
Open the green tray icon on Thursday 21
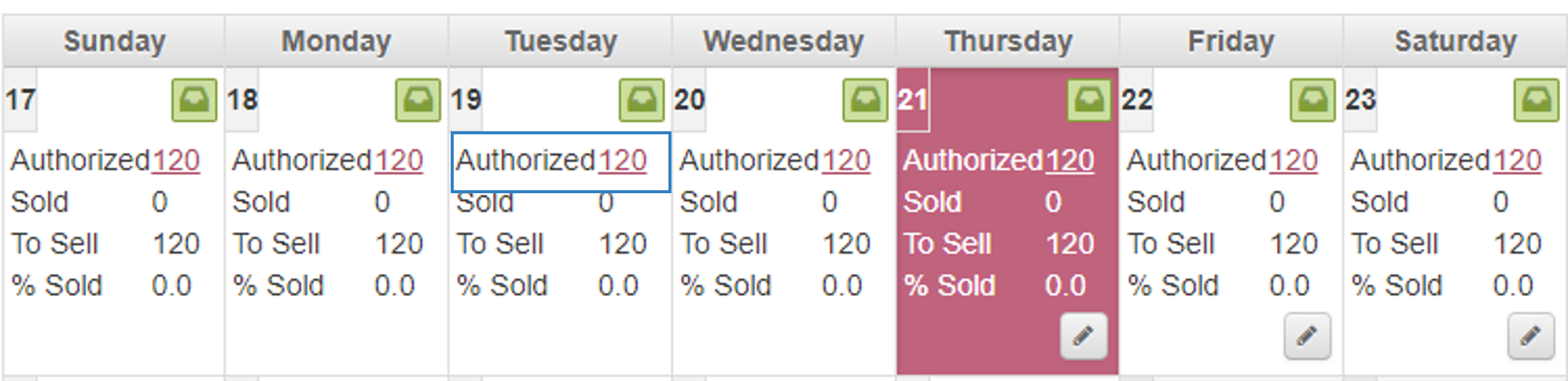click(x=1089, y=100)
